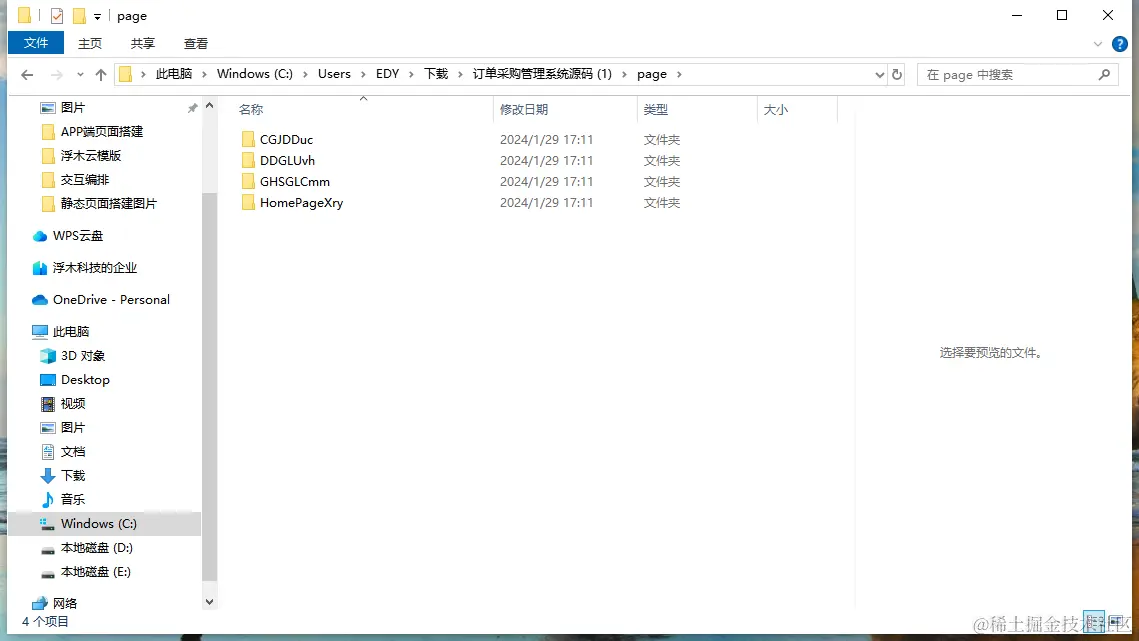Open the recent locations dropdown beside Back button
This screenshot has width=1139, height=641.
(x=78, y=73)
